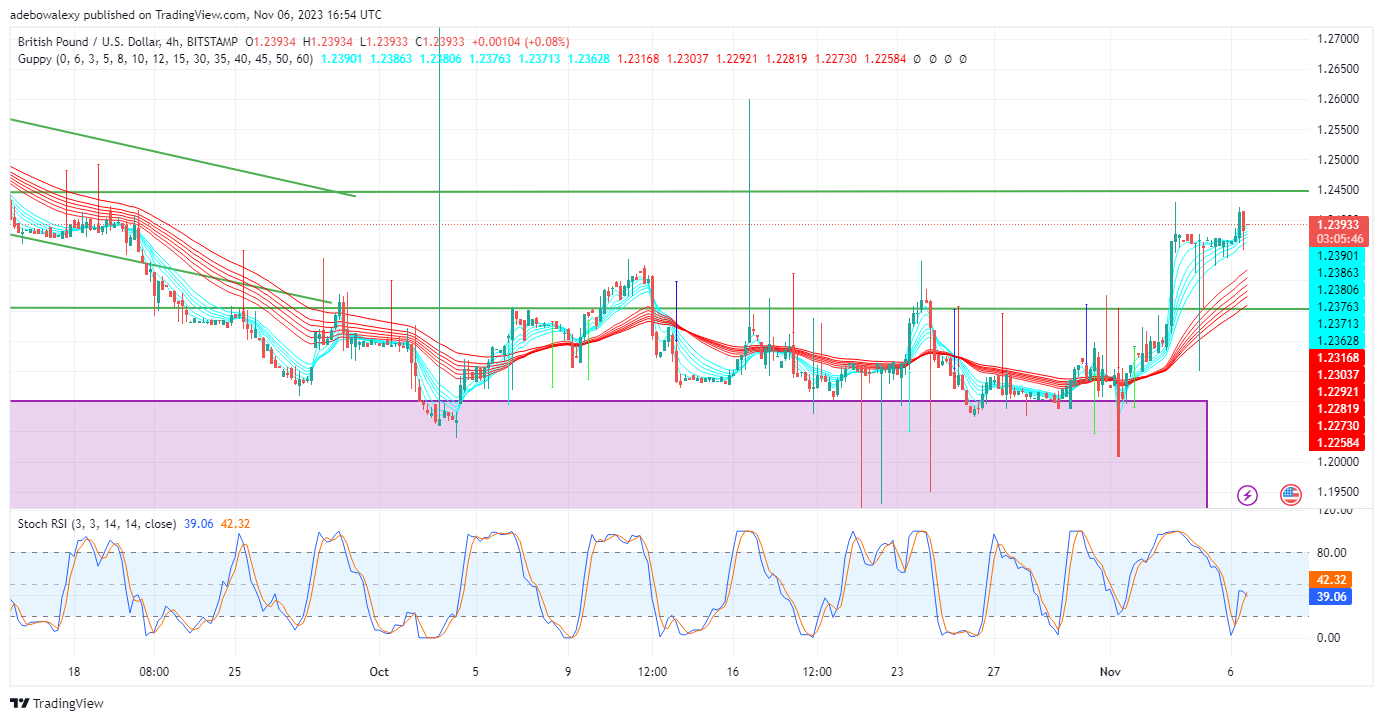Click the purple lightning bolt icon

tap(1247, 495)
